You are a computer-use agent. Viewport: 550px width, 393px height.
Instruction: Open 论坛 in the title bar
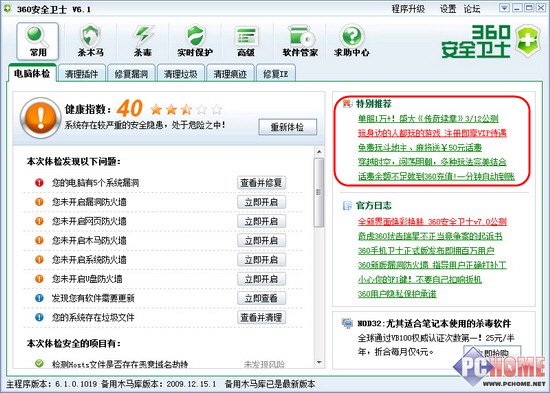472,9
